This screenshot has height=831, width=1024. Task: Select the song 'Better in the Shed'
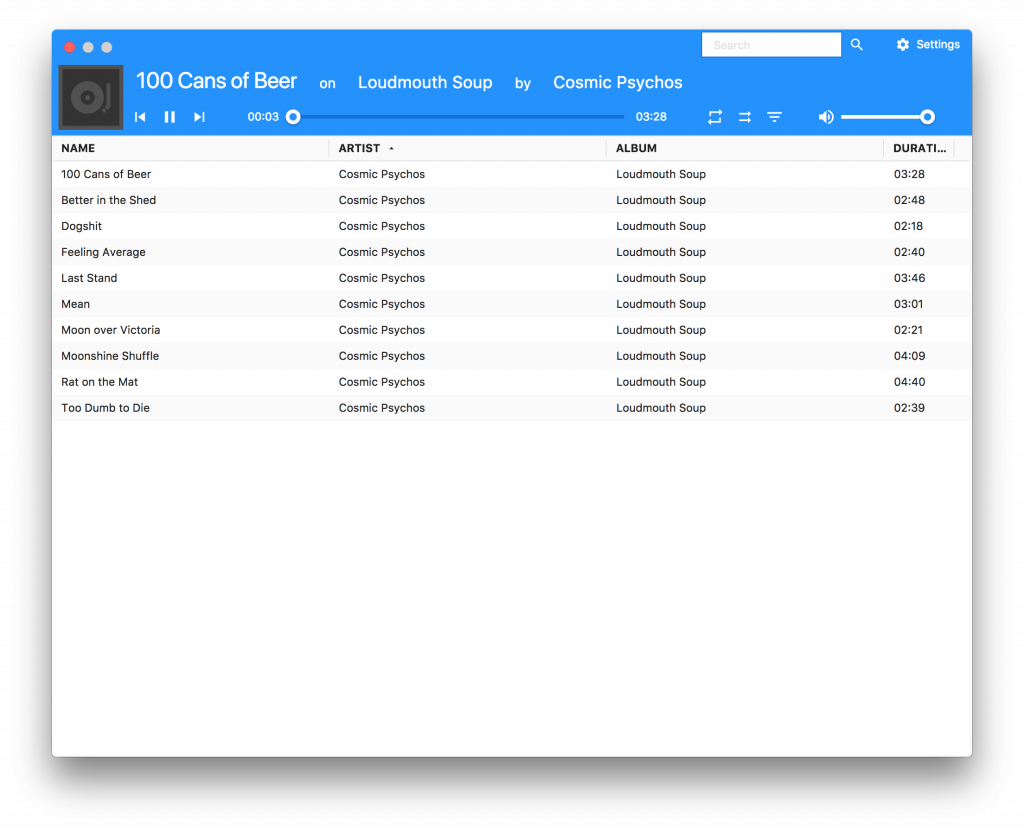click(108, 201)
